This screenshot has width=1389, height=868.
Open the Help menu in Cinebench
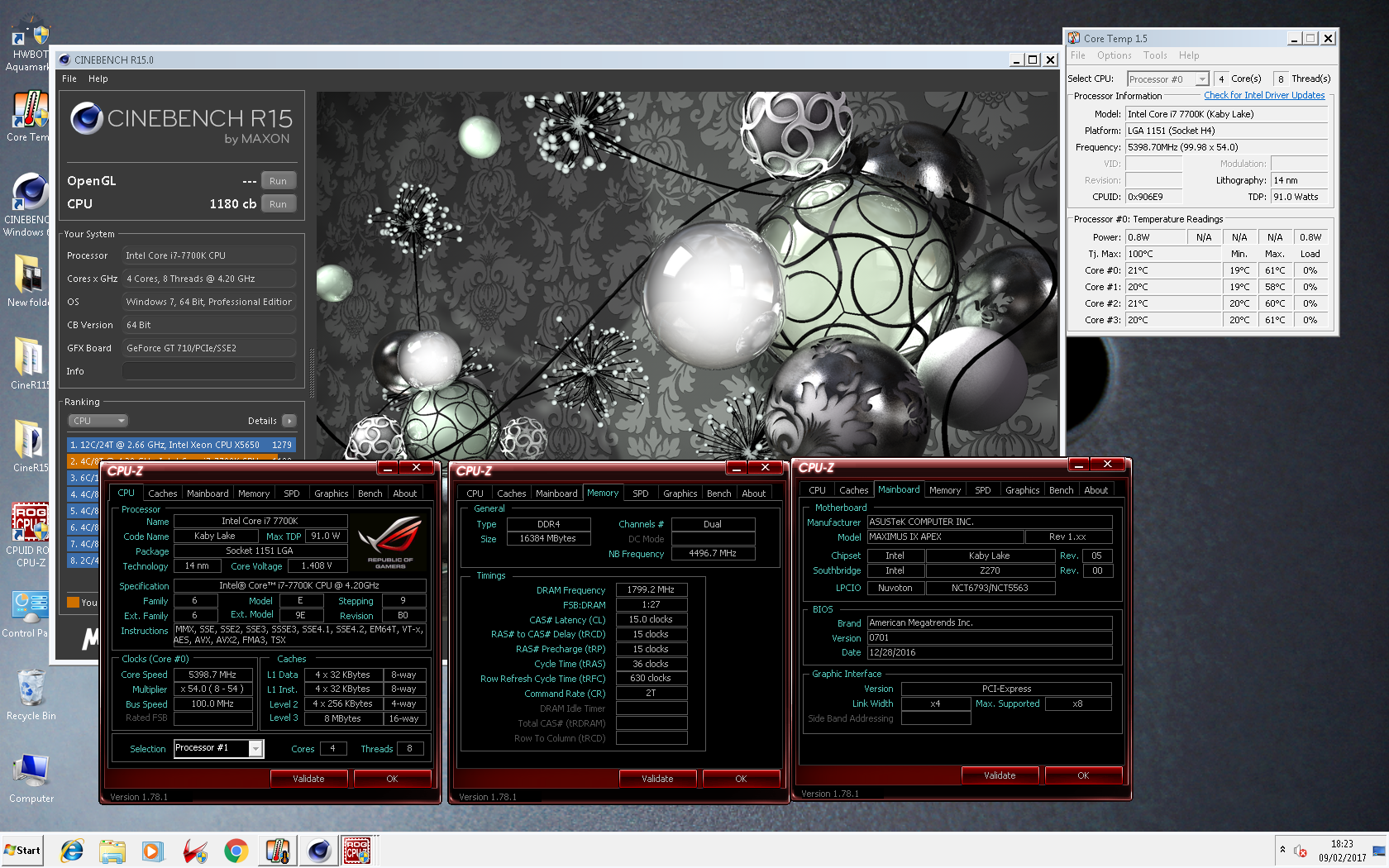98,79
